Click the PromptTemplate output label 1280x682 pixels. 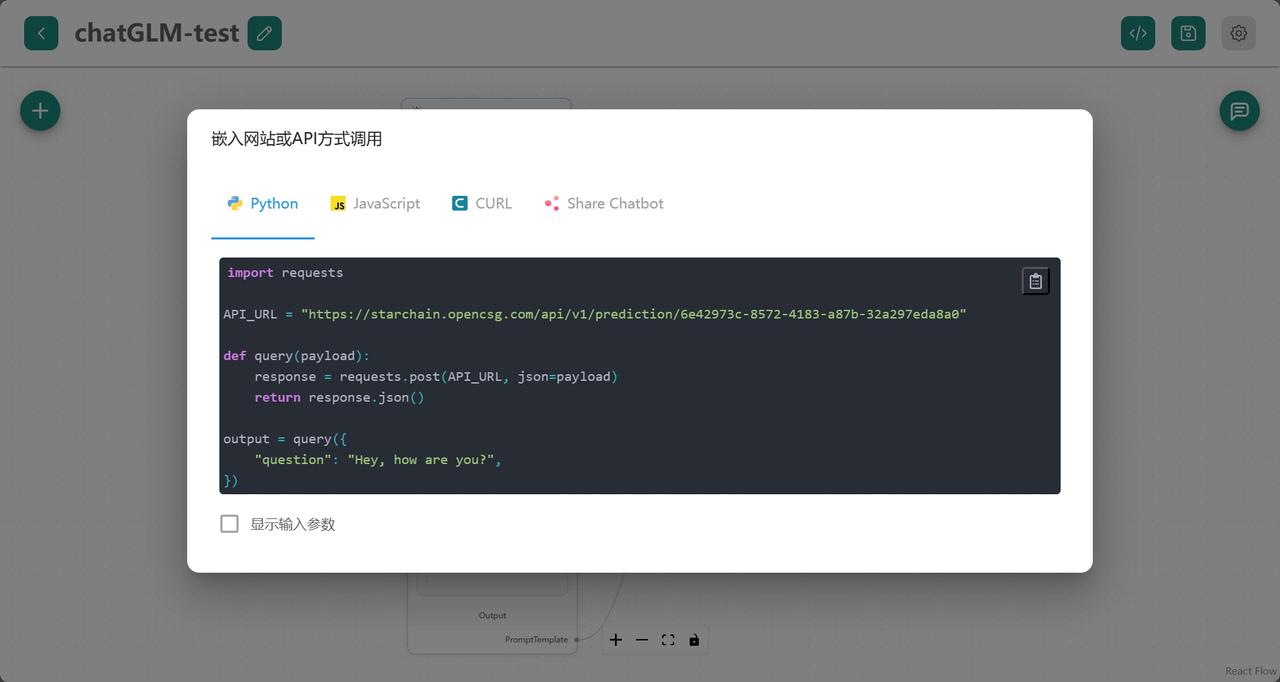pos(536,640)
